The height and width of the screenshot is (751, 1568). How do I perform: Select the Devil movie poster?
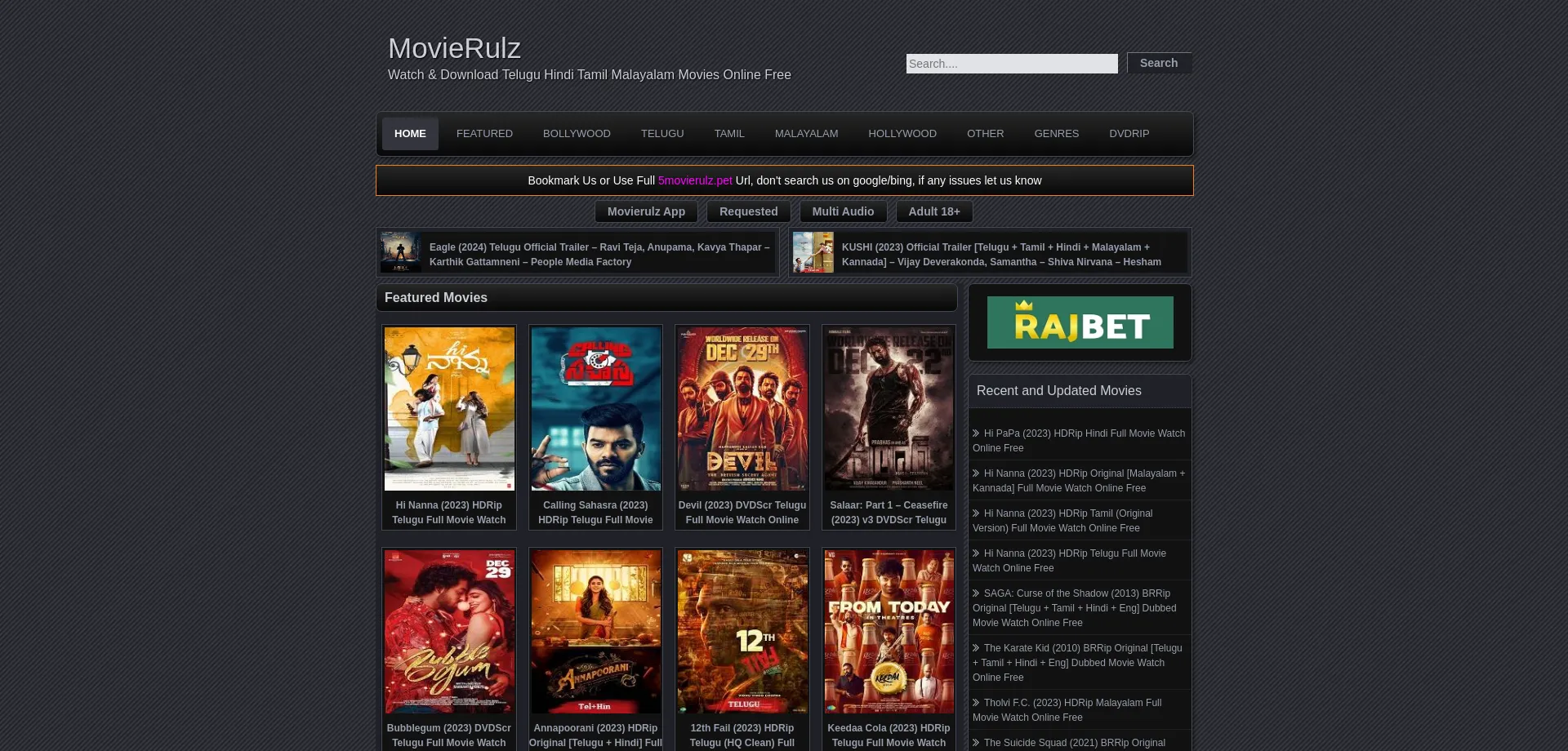click(742, 409)
